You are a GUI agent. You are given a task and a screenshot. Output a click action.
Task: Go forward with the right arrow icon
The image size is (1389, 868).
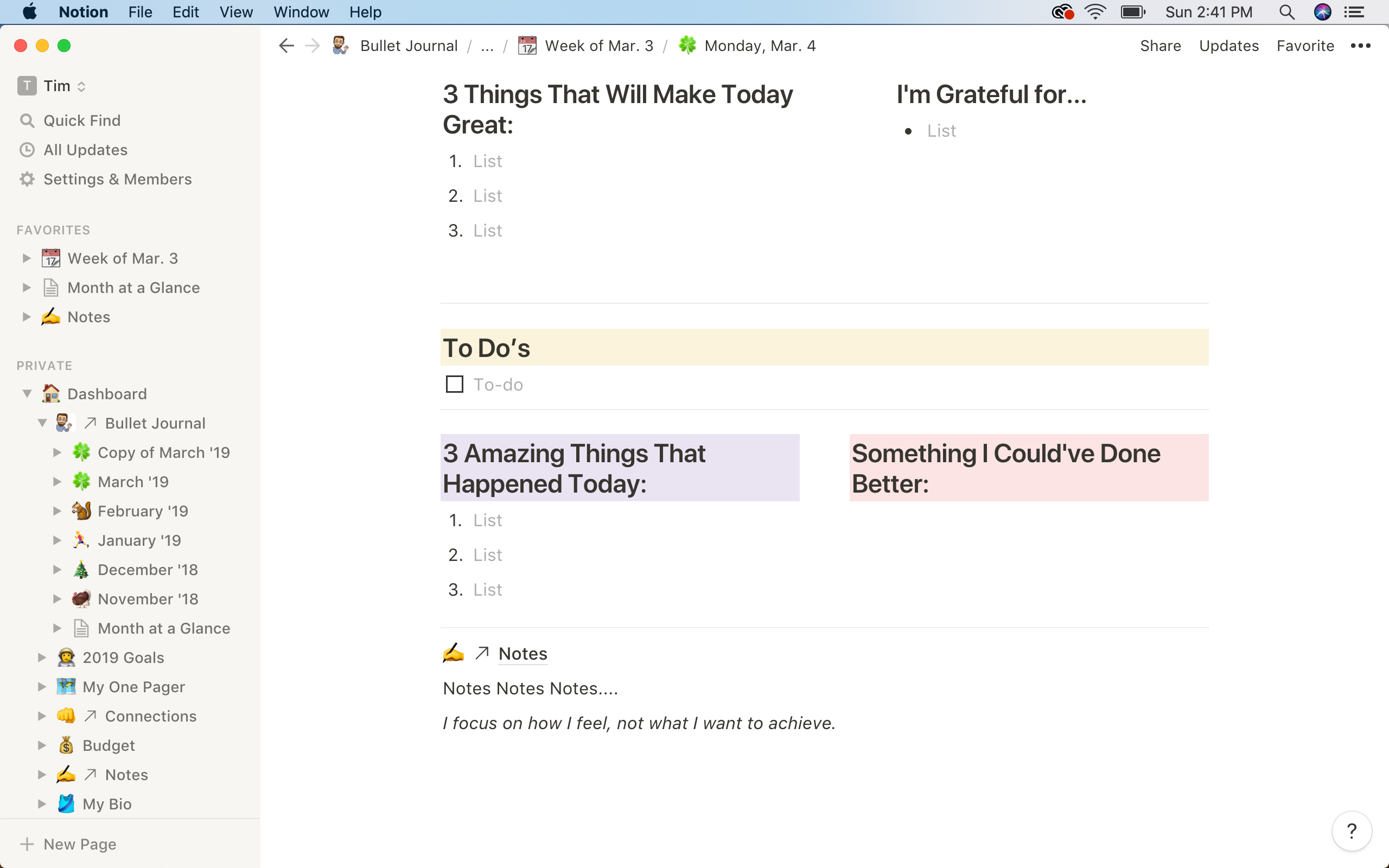click(312, 46)
